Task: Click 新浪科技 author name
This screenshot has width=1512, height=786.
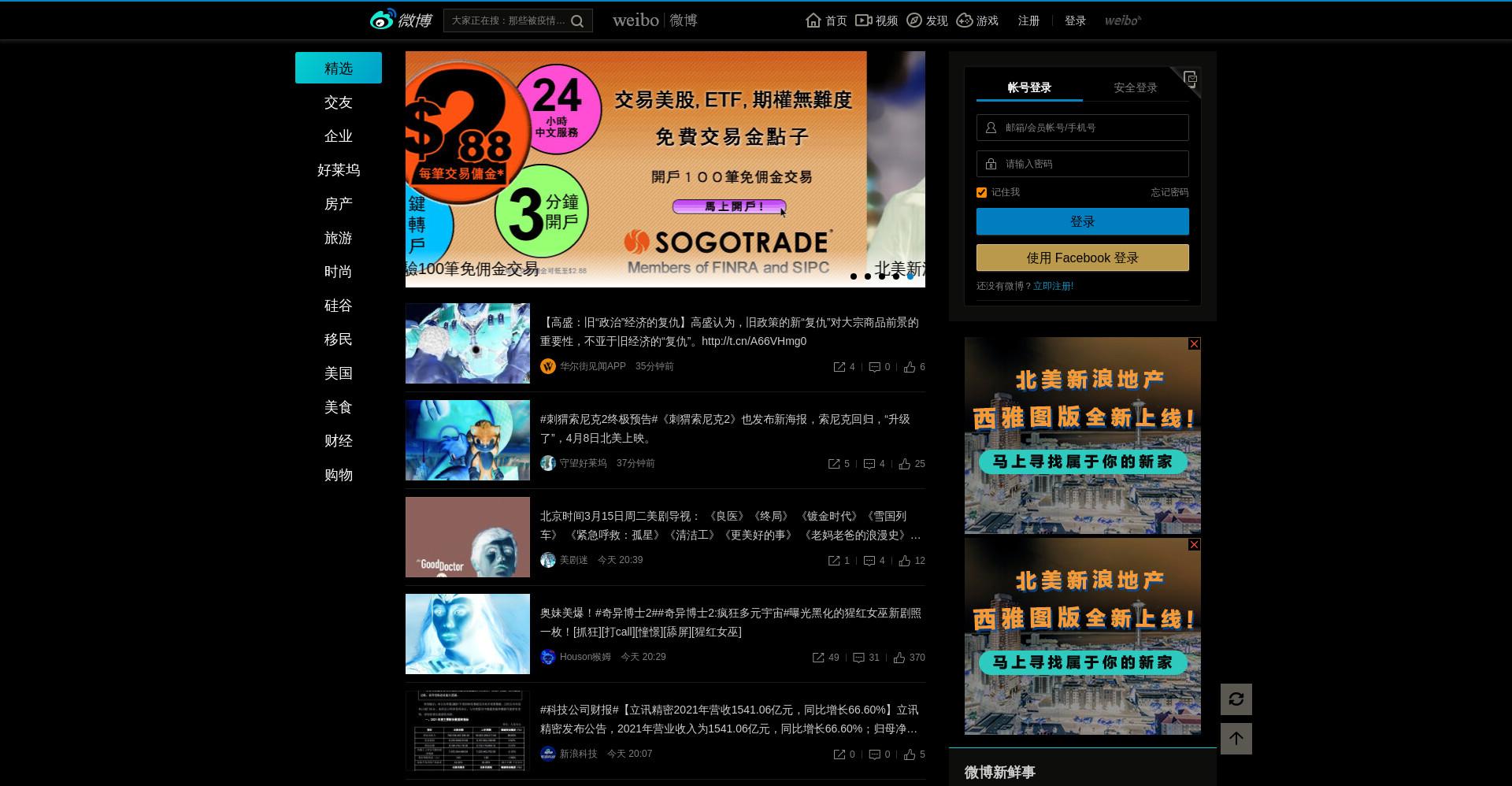Action: point(579,754)
